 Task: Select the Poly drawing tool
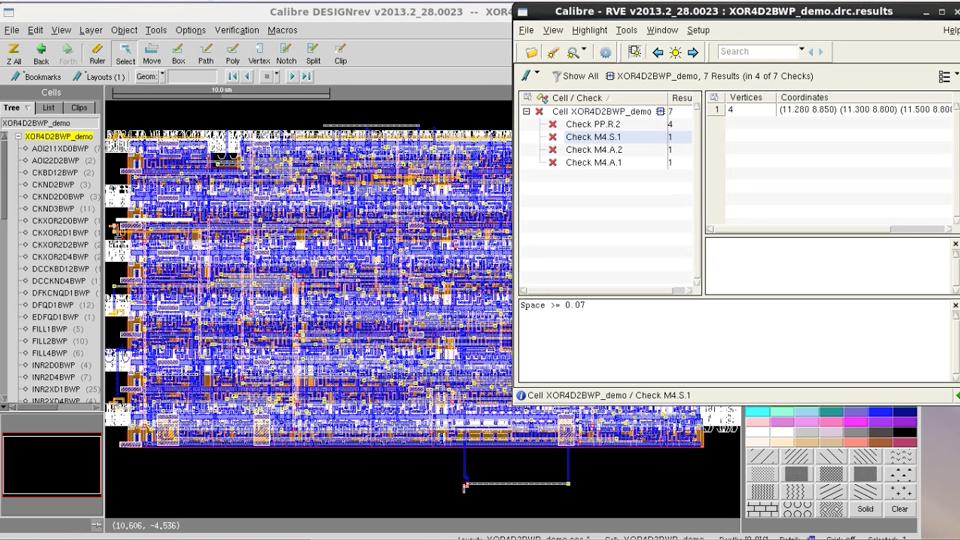(x=233, y=54)
